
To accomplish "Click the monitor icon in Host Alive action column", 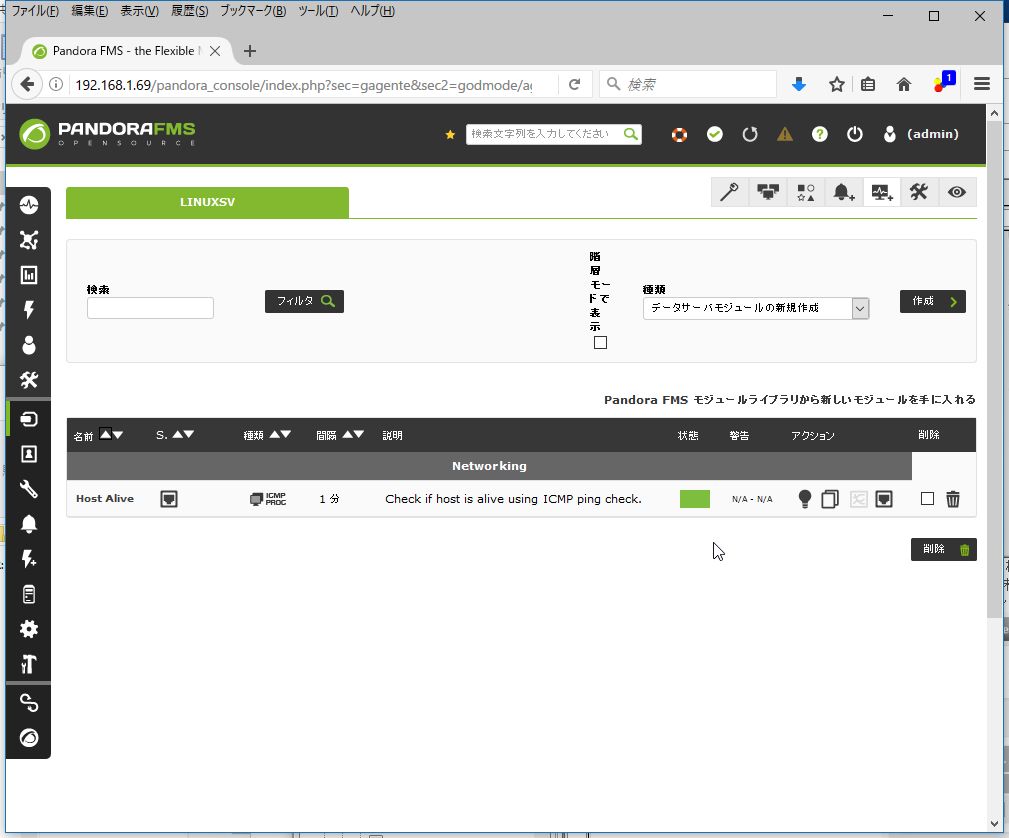I will click(884, 499).
